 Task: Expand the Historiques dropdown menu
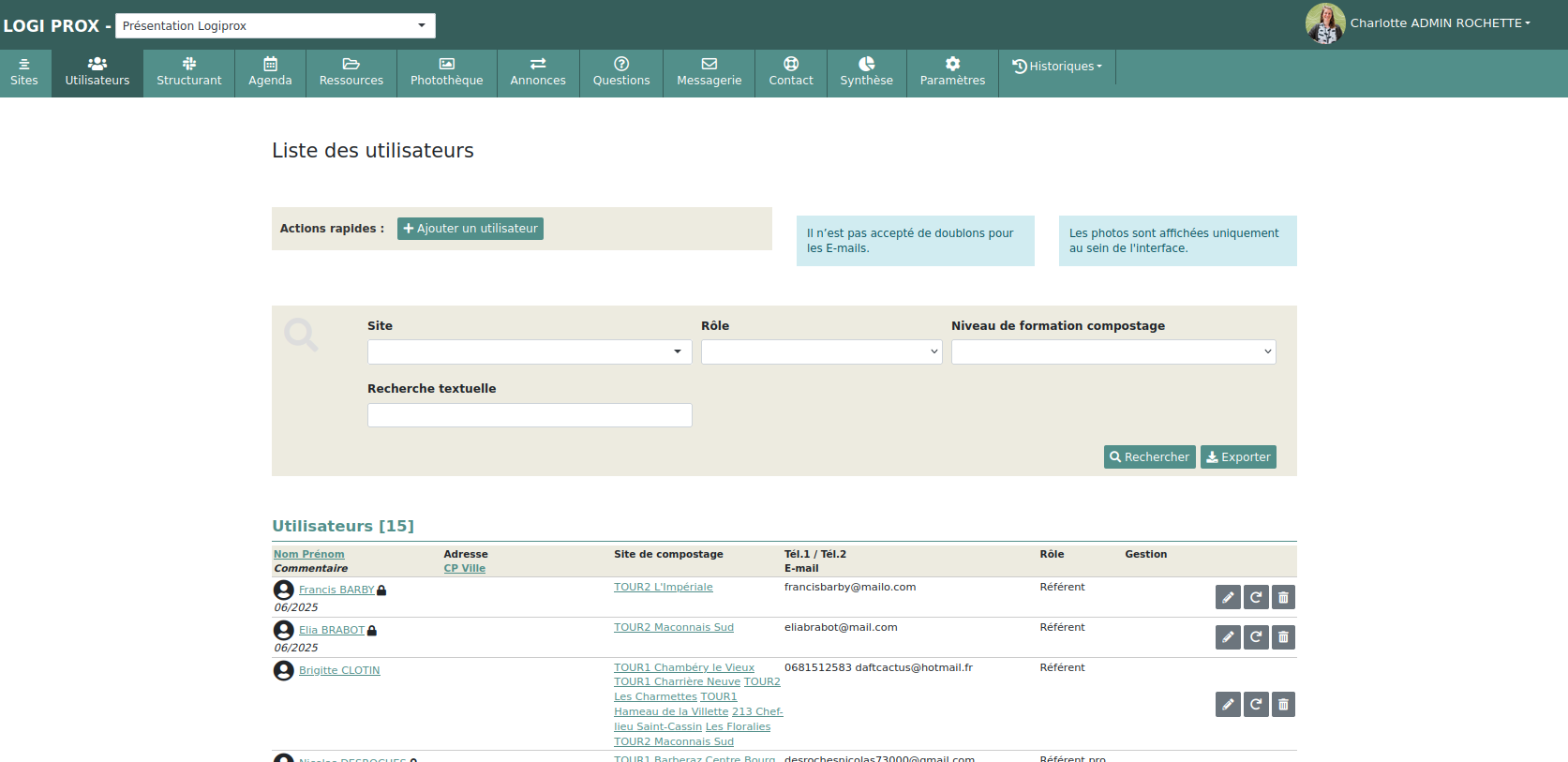click(1057, 67)
